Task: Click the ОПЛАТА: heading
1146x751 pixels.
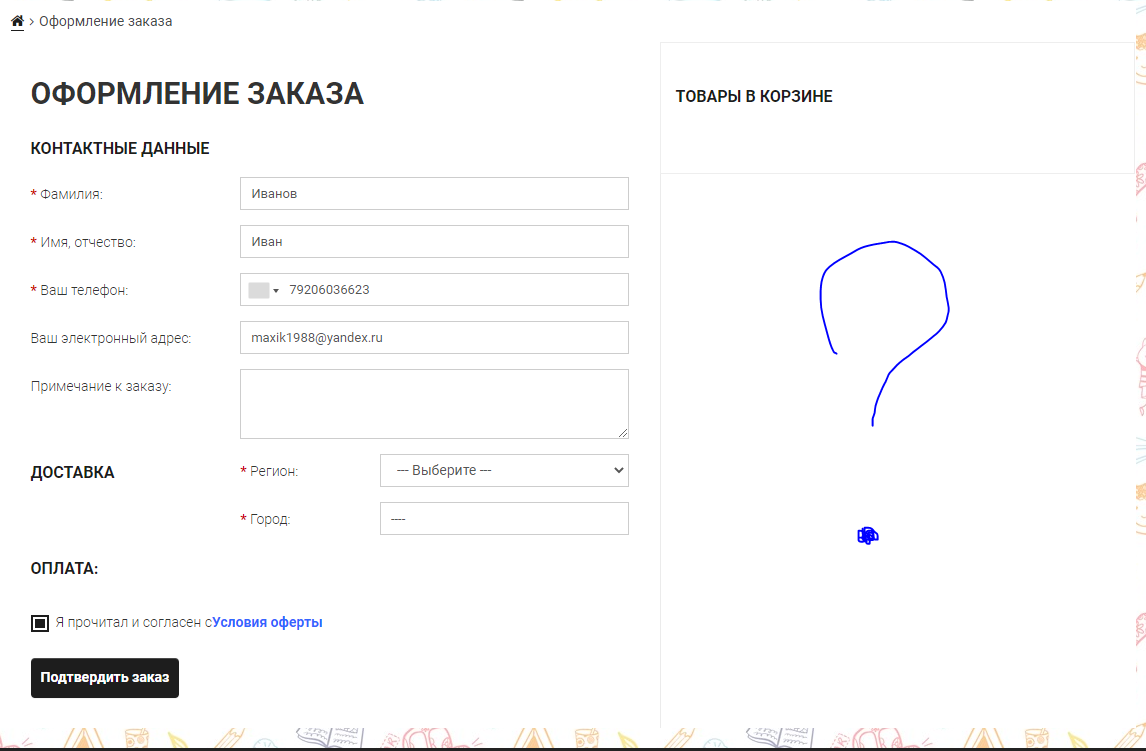Action: (64, 568)
